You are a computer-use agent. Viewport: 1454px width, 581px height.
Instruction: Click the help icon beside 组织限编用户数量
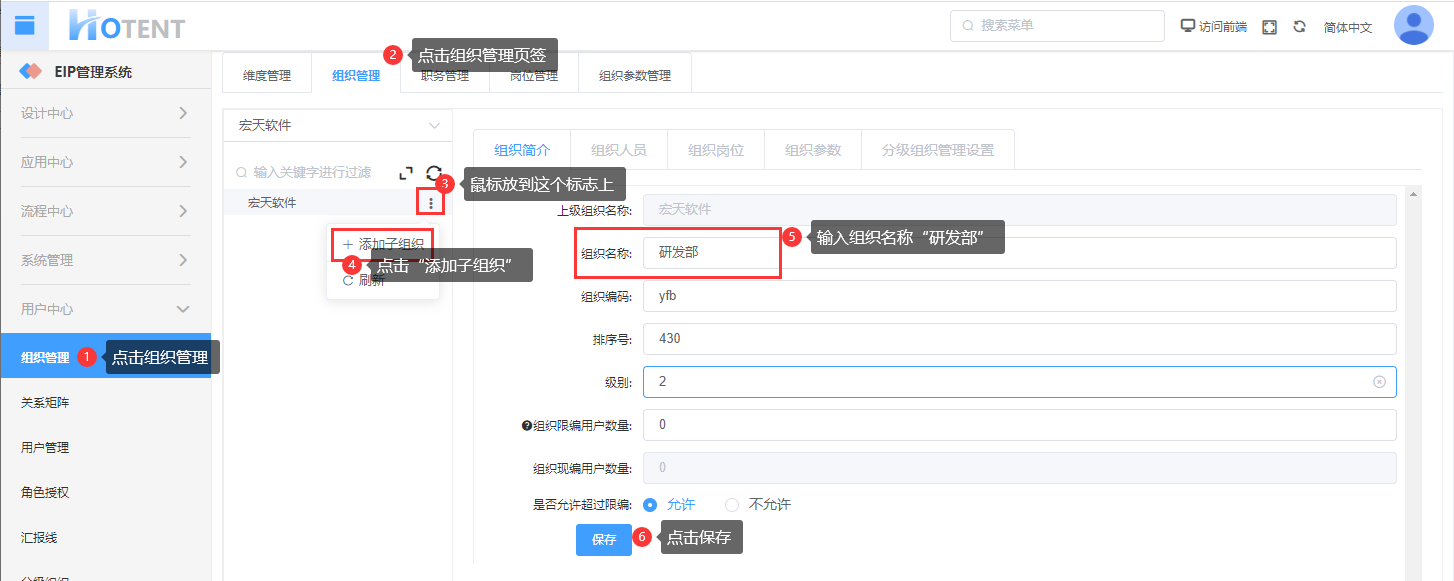pyautogui.click(x=527, y=425)
